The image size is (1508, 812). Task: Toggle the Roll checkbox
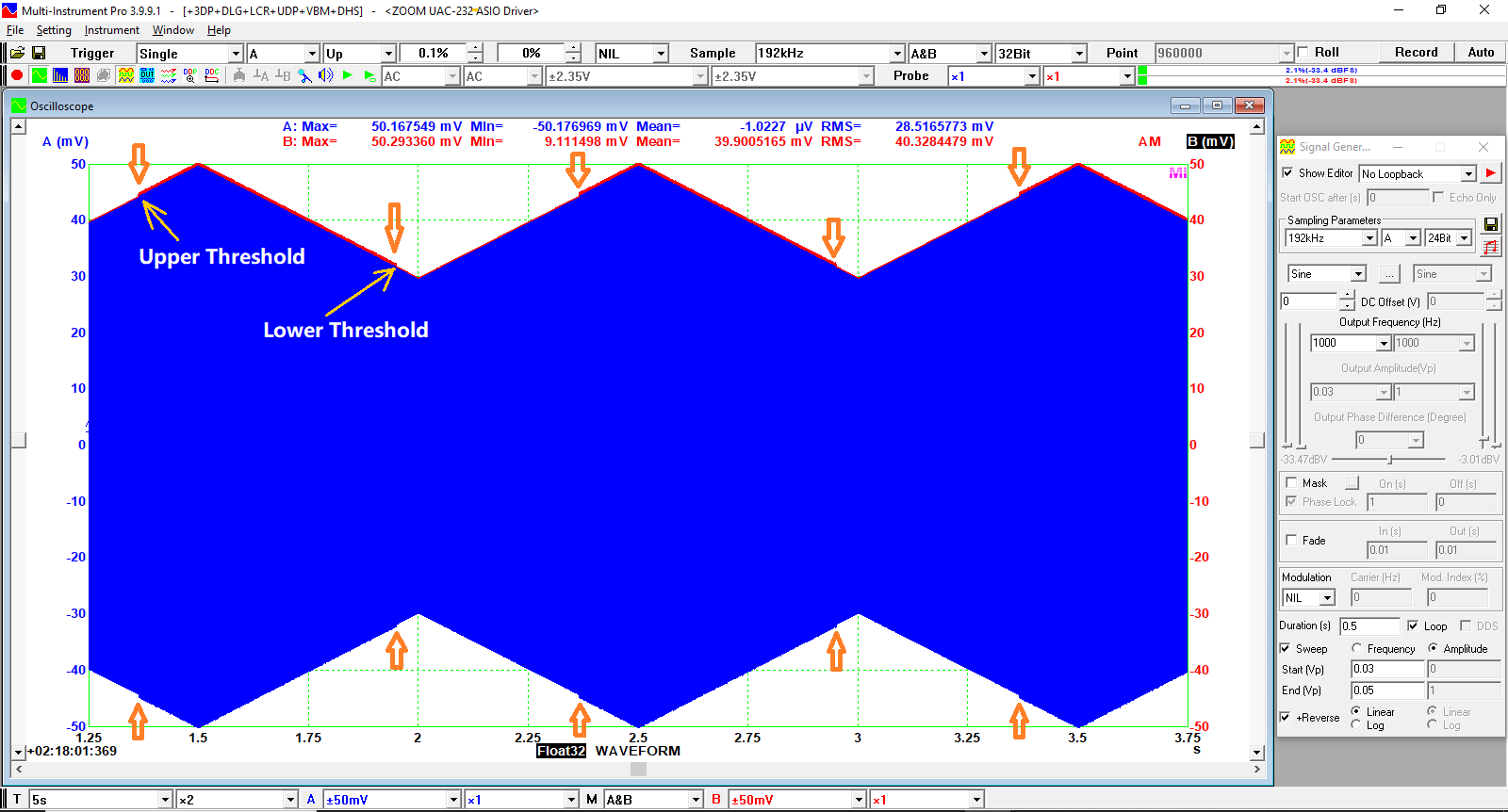(1303, 53)
